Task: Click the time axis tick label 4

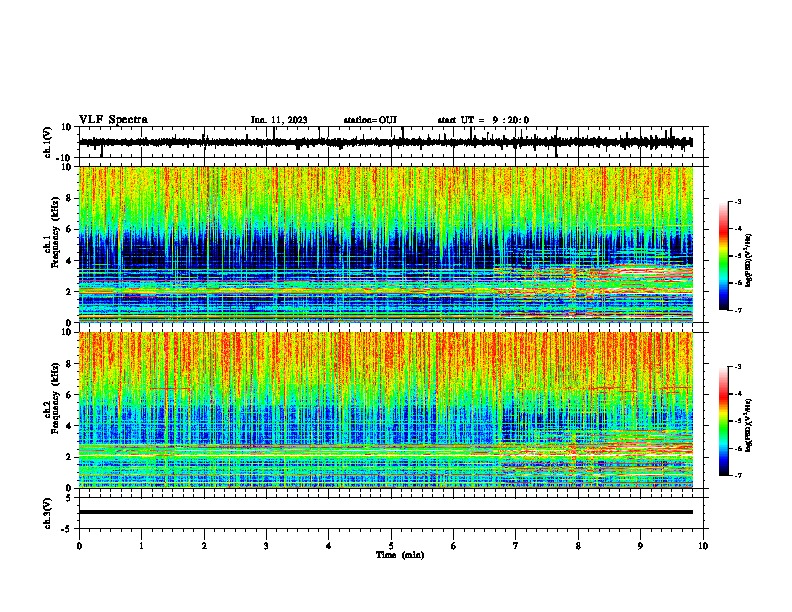Action: click(329, 546)
